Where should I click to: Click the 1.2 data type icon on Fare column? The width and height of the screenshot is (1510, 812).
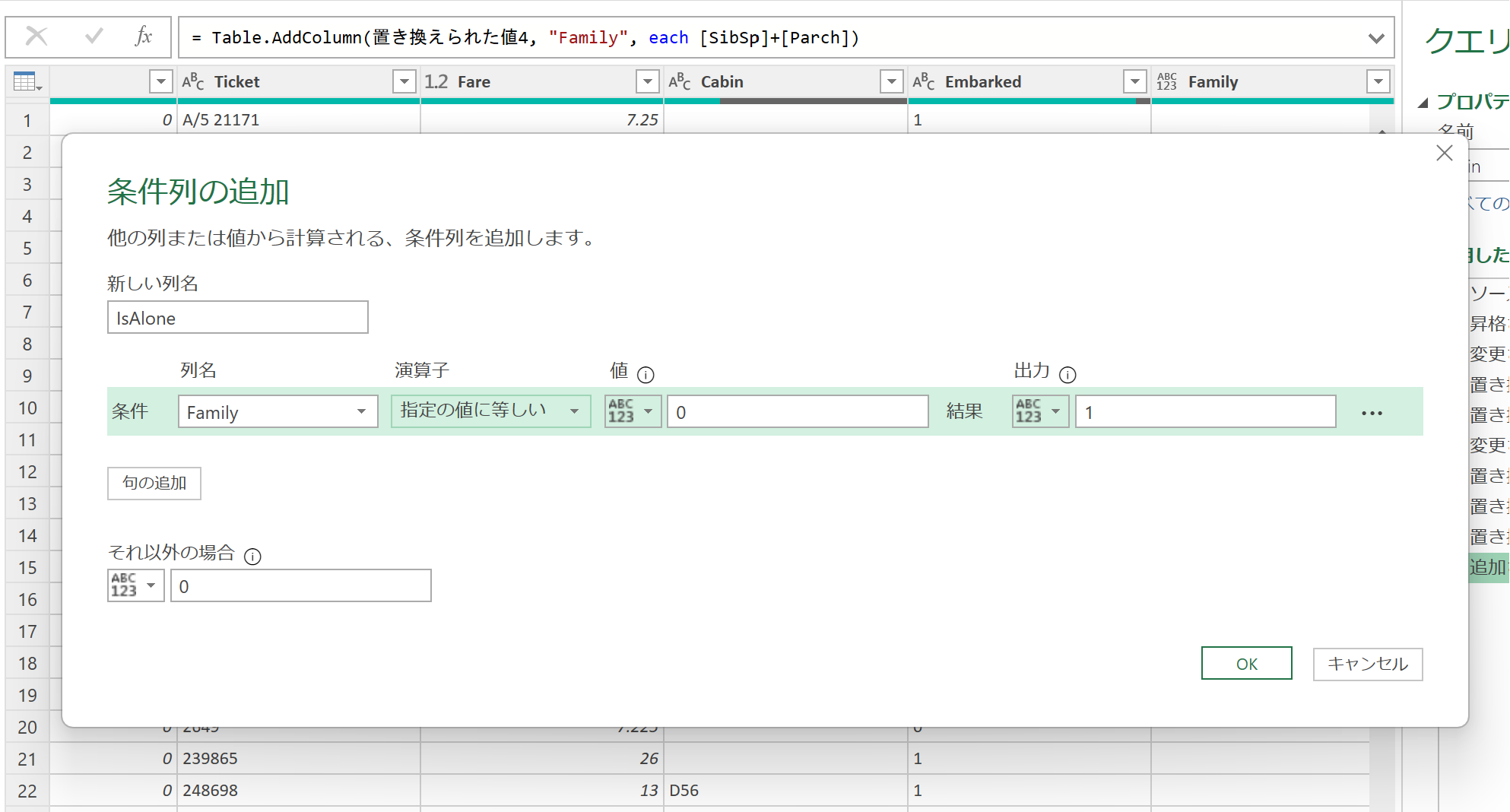436,81
